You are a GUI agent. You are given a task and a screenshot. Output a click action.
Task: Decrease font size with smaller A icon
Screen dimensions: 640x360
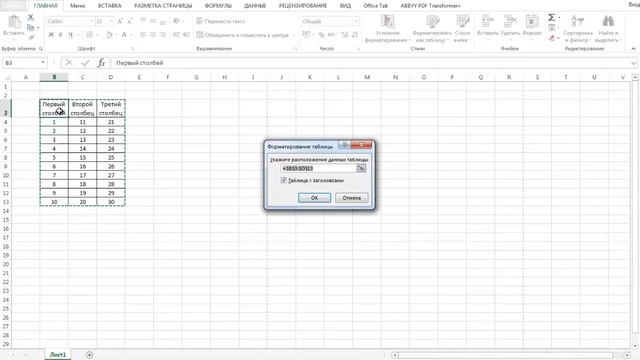point(130,21)
